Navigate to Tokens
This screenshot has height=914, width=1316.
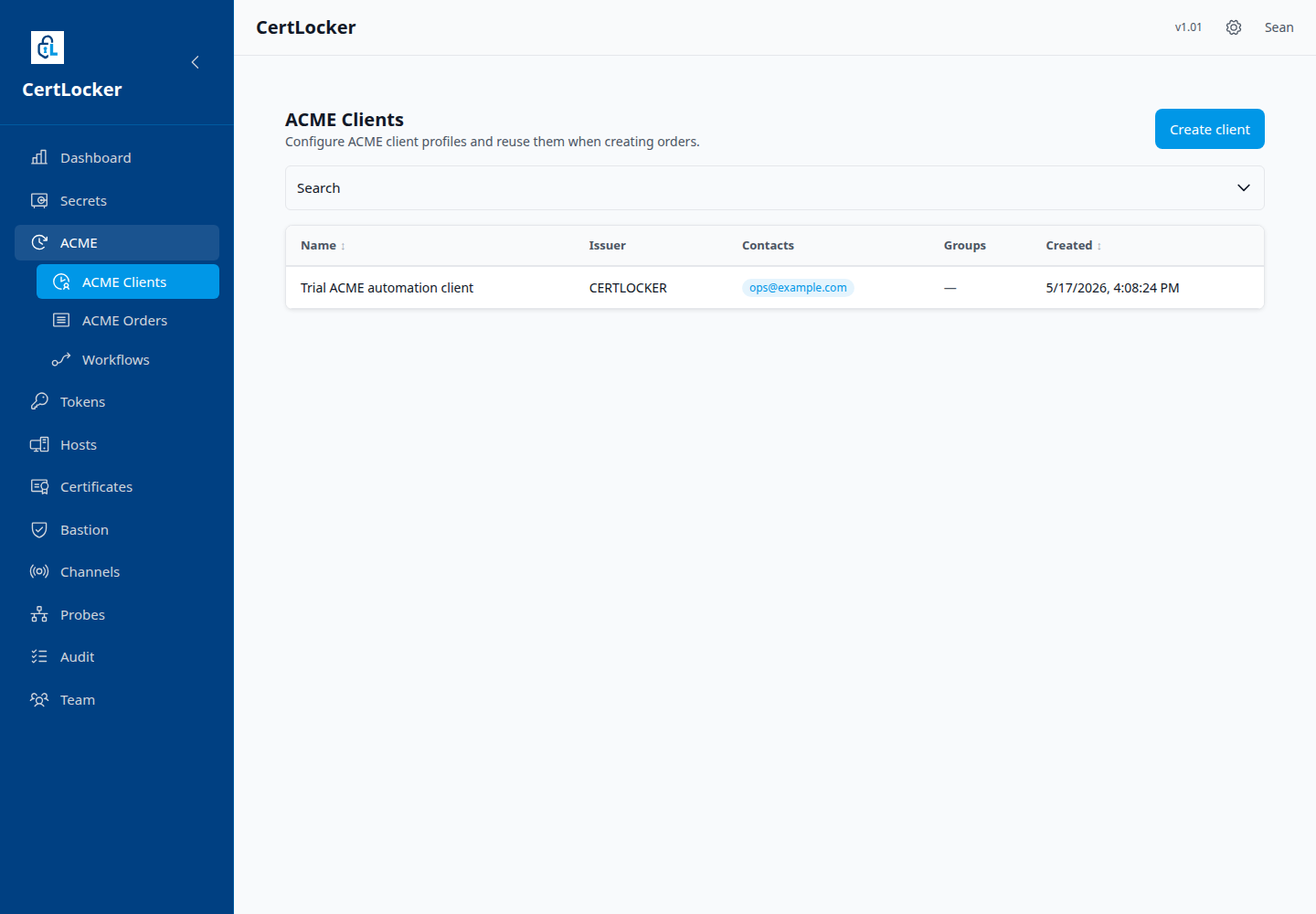coord(117,401)
